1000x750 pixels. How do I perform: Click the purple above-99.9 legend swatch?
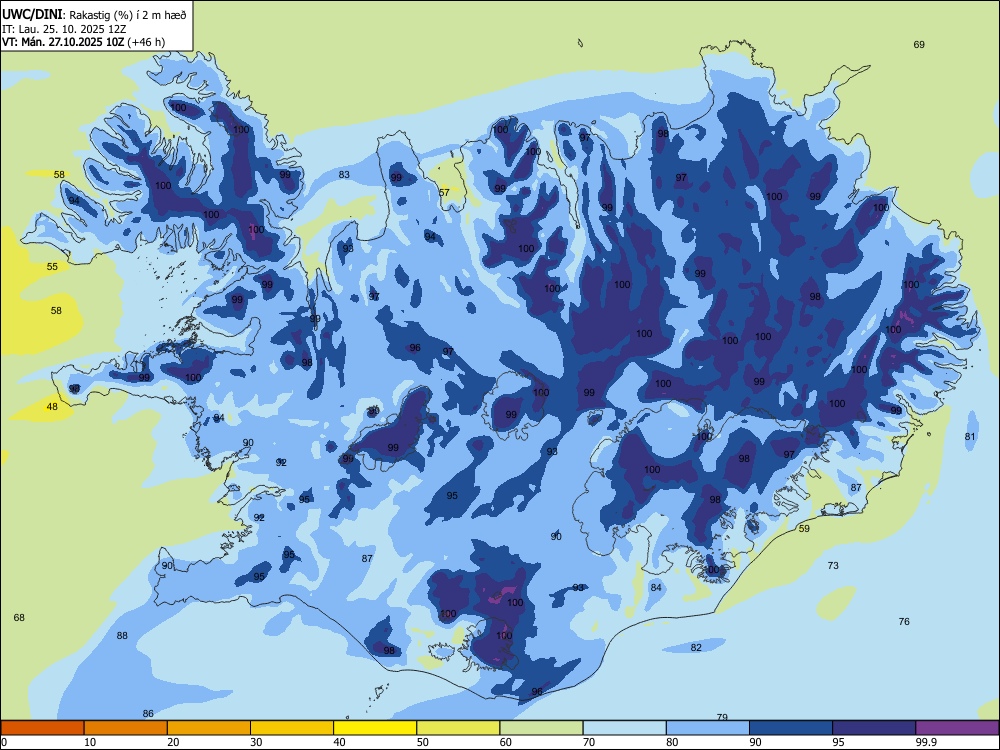click(957, 728)
